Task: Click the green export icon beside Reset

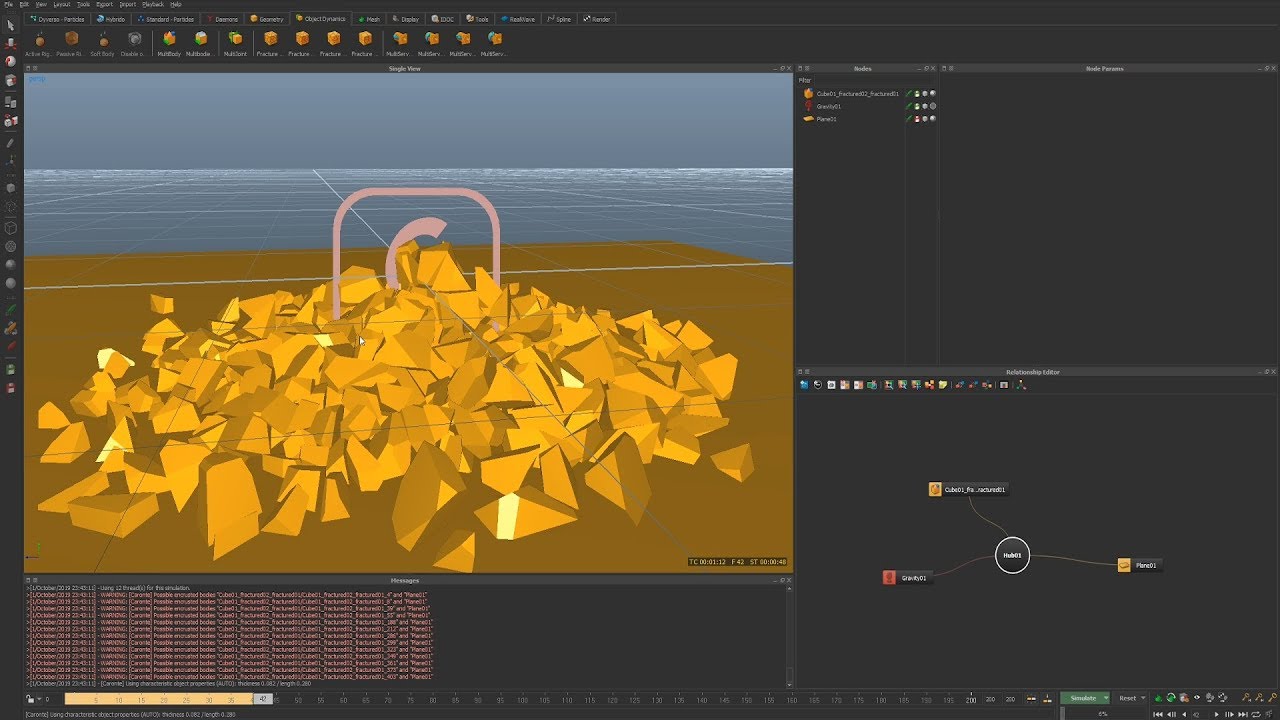Action: [x=1158, y=698]
